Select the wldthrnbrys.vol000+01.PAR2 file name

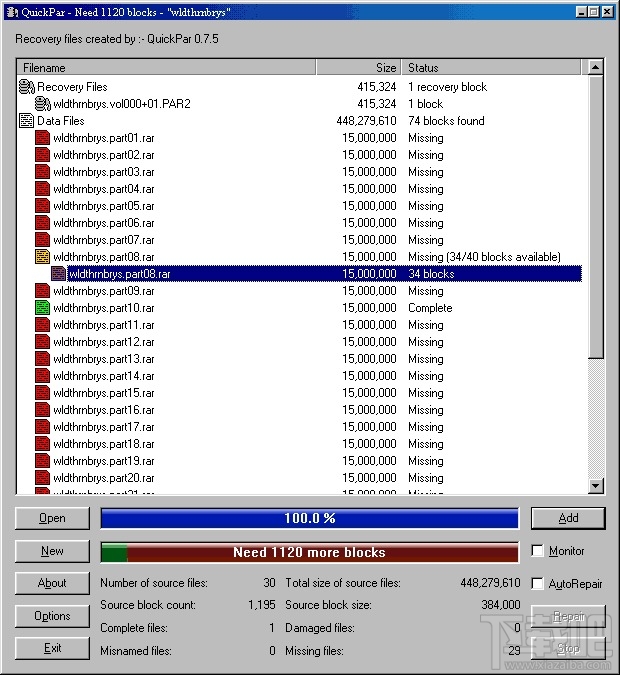click(122, 104)
